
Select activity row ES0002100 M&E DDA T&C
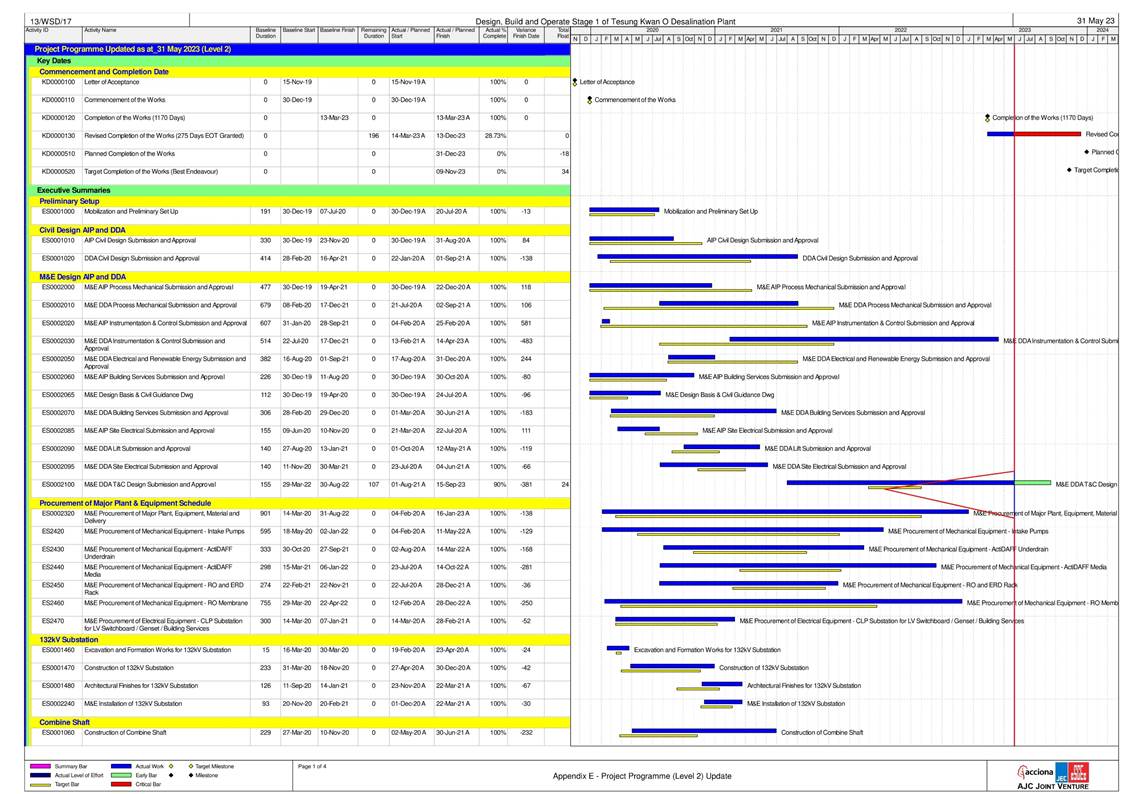[x=300, y=485]
